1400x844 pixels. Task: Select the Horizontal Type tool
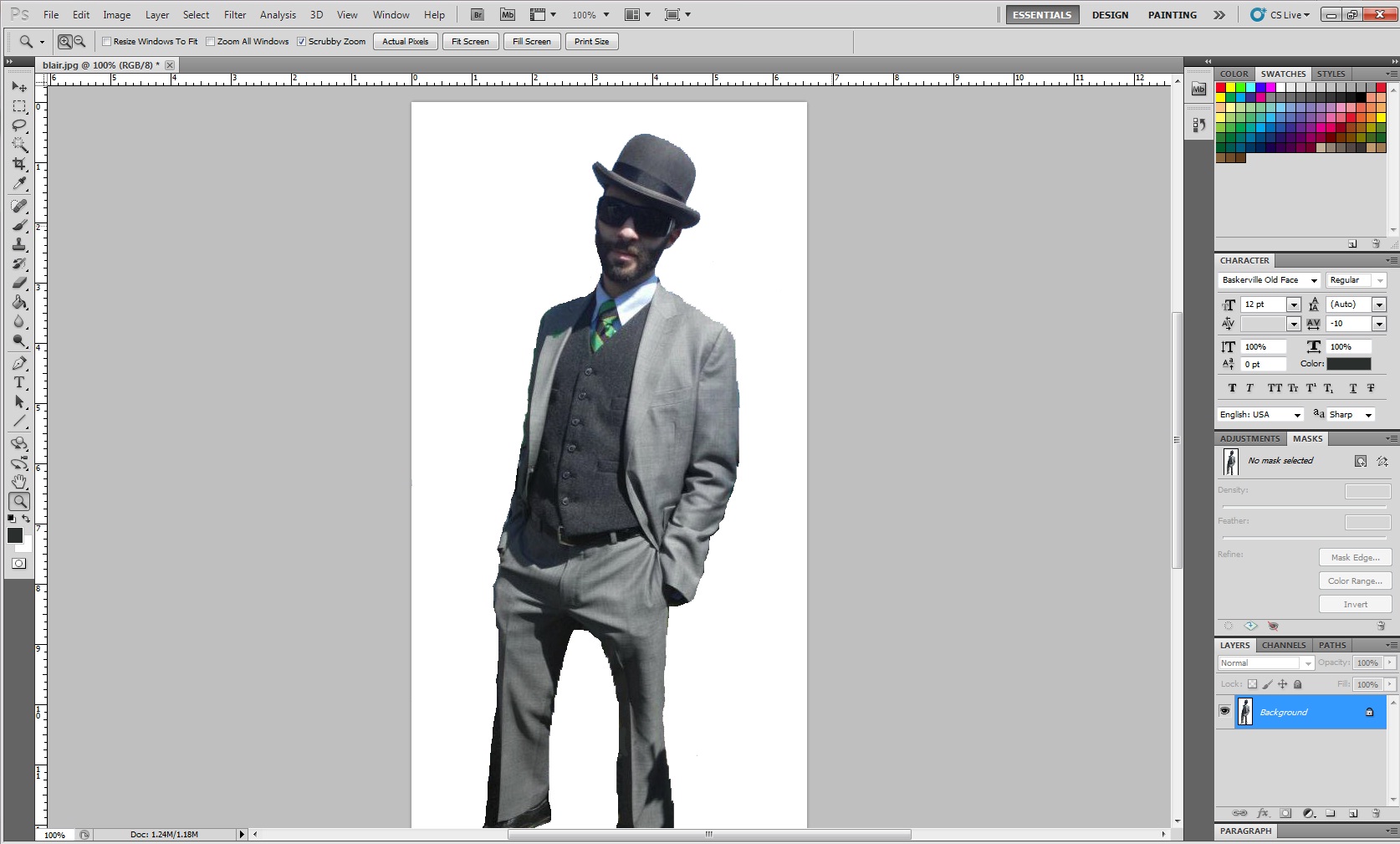[19, 382]
